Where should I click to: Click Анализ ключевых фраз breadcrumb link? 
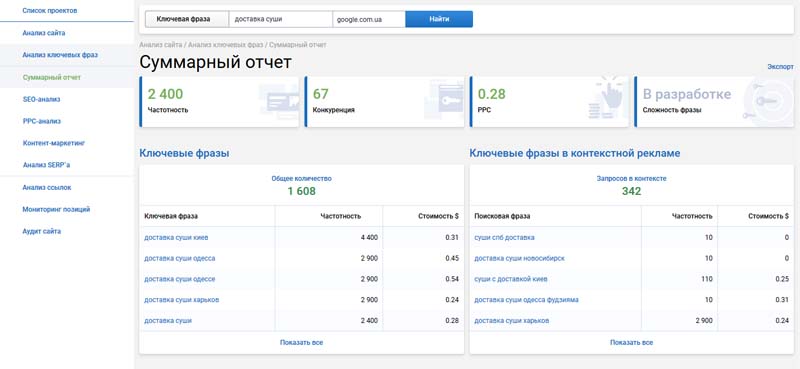click(x=226, y=45)
